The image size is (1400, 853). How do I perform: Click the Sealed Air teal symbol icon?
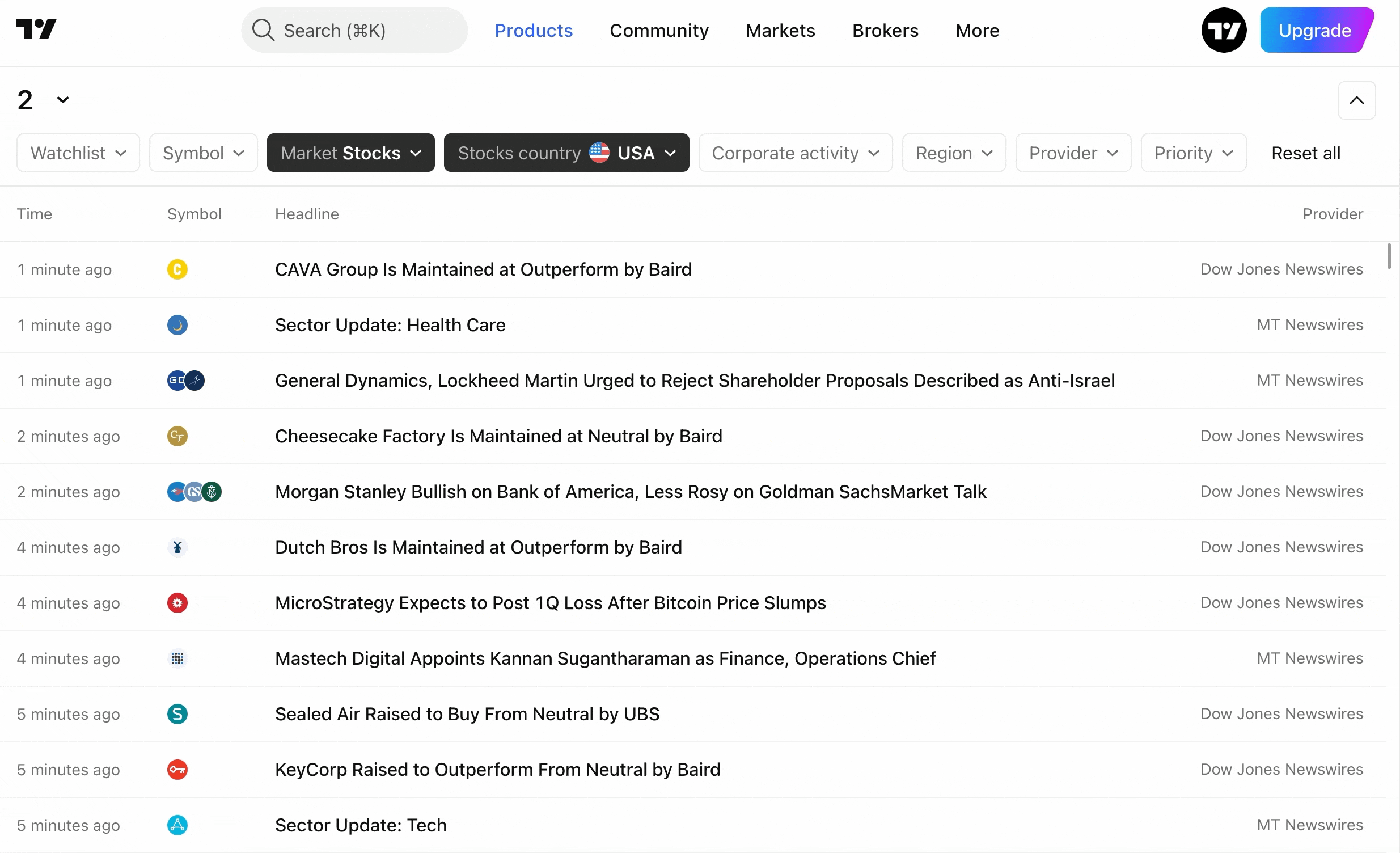pyautogui.click(x=177, y=714)
